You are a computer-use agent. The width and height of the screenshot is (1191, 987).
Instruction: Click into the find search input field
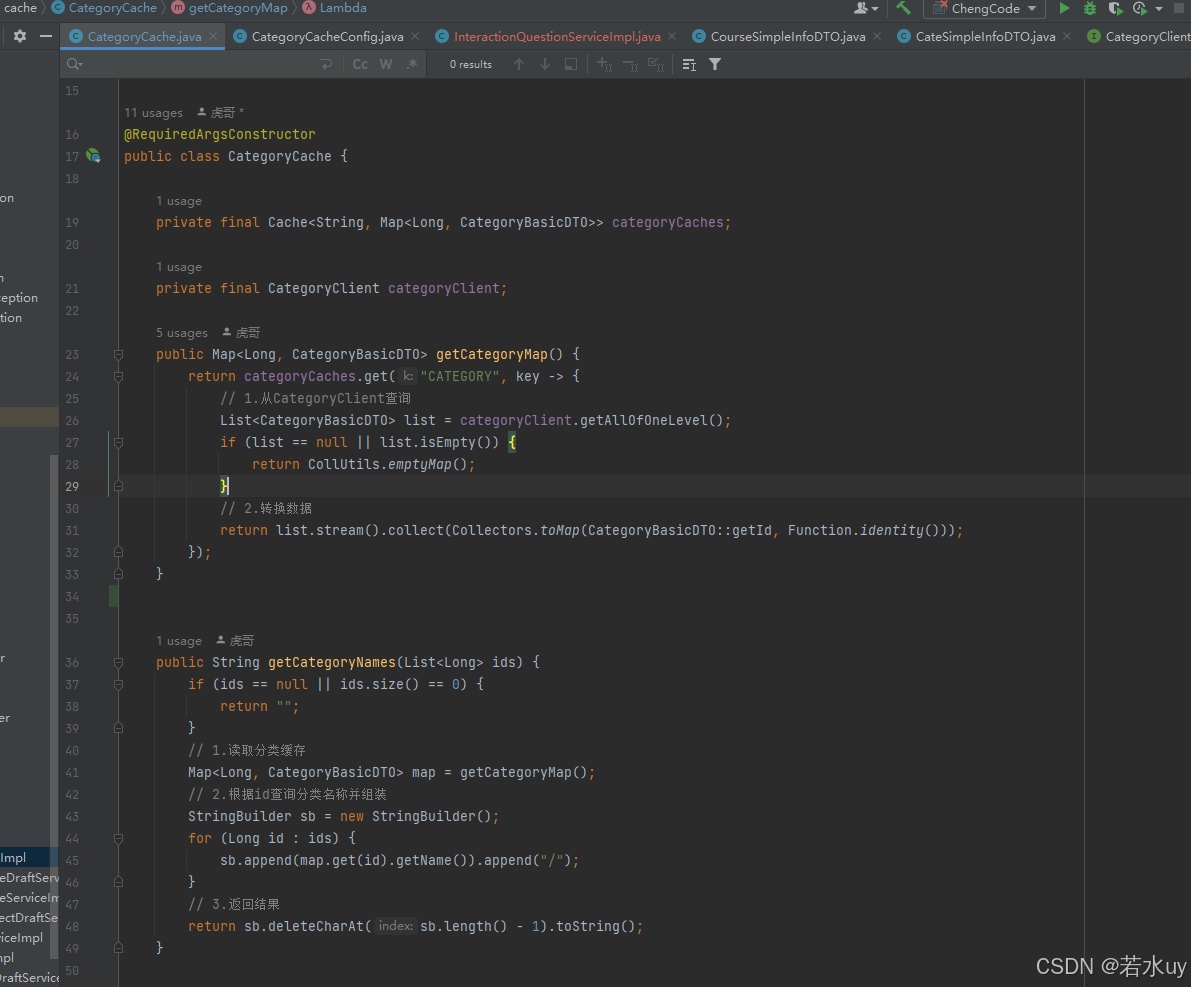tap(199, 65)
